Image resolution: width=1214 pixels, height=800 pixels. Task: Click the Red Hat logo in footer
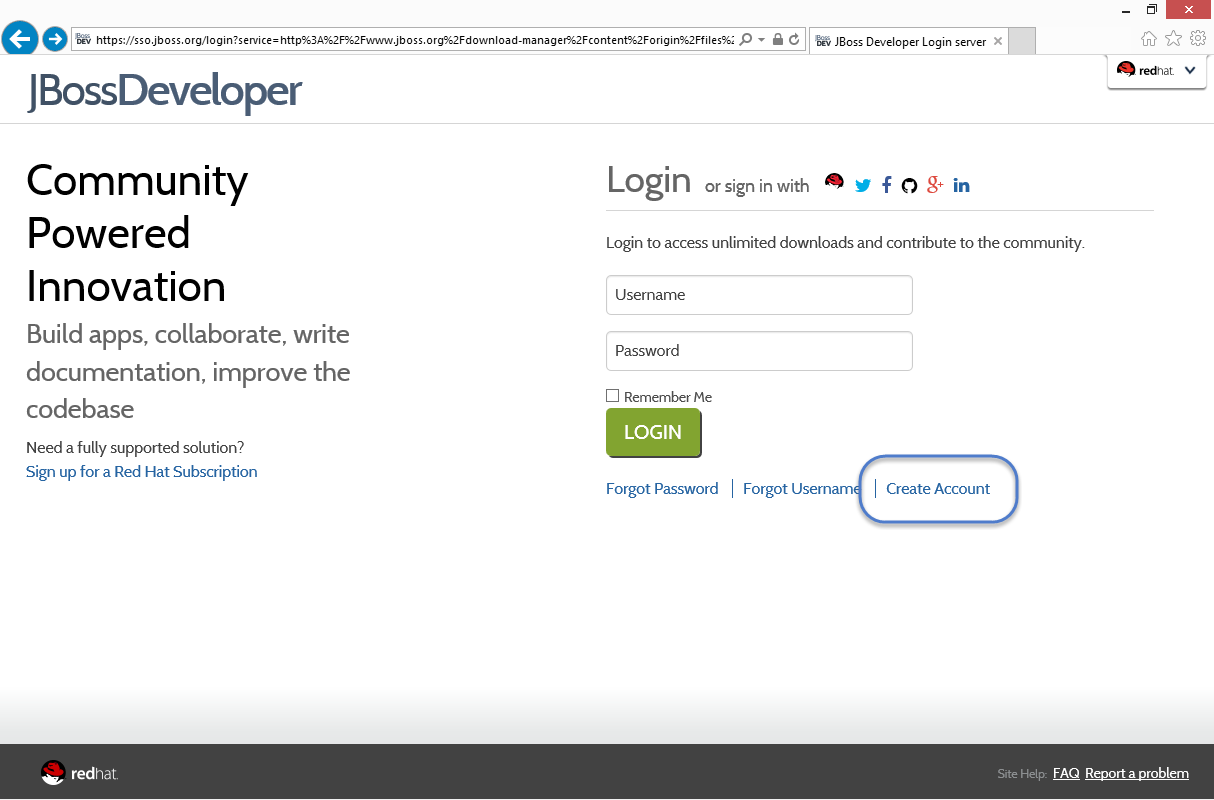click(x=80, y=772)
